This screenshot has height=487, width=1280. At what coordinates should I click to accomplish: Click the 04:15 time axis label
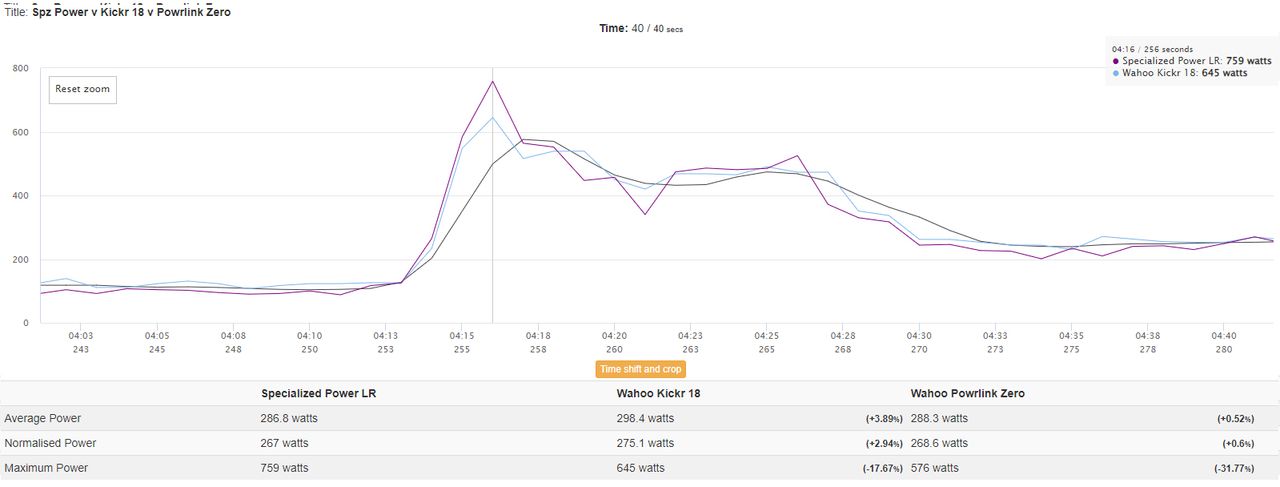(461, 336)
